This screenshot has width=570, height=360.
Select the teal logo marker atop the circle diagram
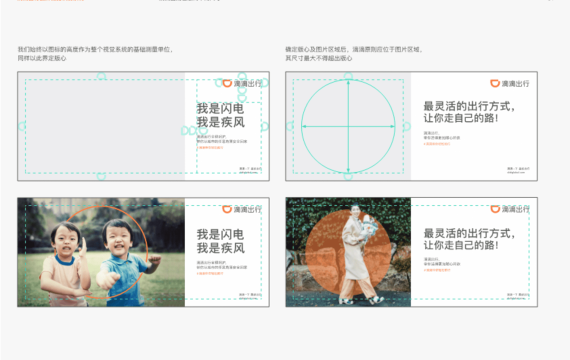[348, 76]
